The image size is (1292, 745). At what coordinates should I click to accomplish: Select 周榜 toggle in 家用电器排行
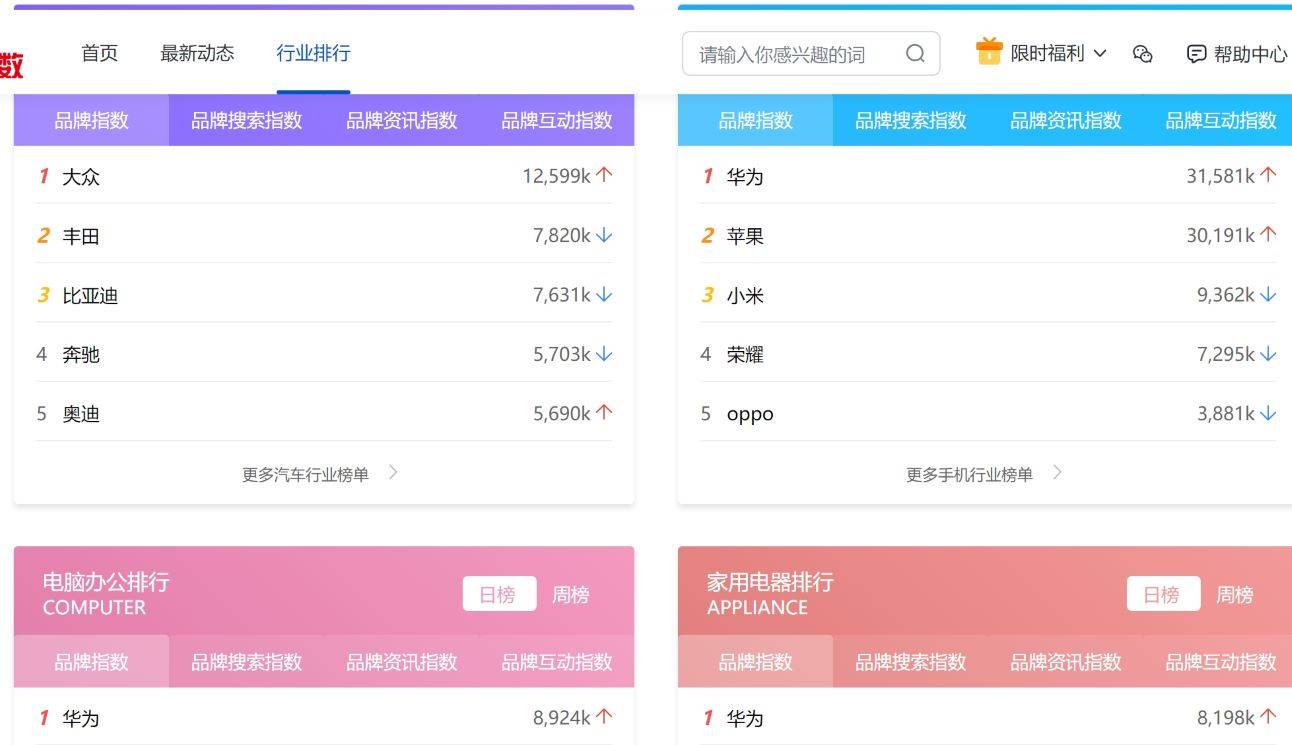pyautogui.click(x=1234, y=595)
